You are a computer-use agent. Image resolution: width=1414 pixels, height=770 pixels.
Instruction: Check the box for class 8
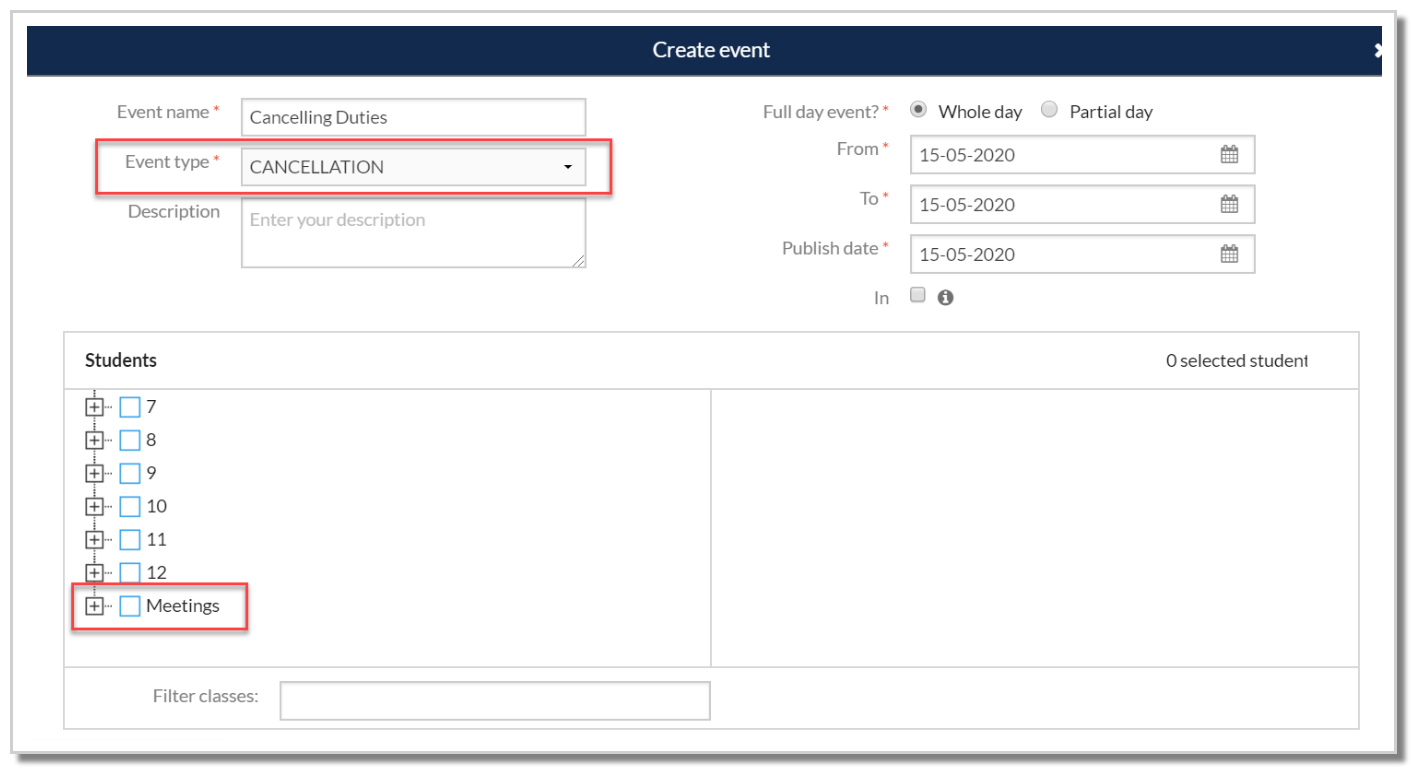(130, 440)
